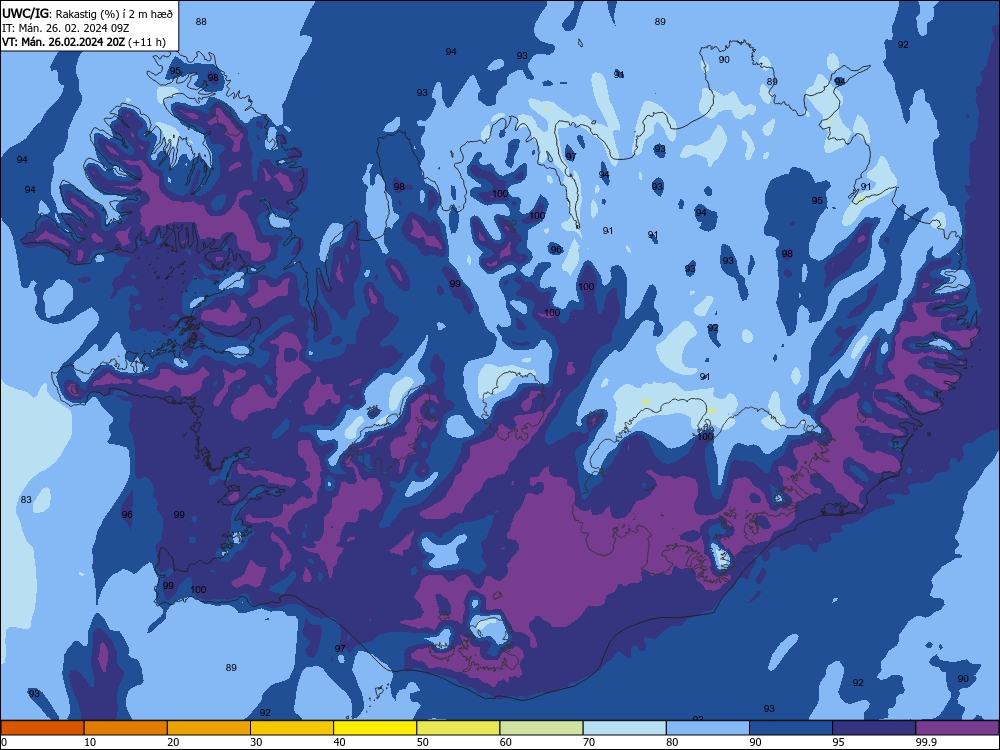Image resolution: width=1000 pixels, height=750 pixels.
Task: Click the light blue 80–90 legend swatch
Action: pyautogui.click(x=708, y=728)
